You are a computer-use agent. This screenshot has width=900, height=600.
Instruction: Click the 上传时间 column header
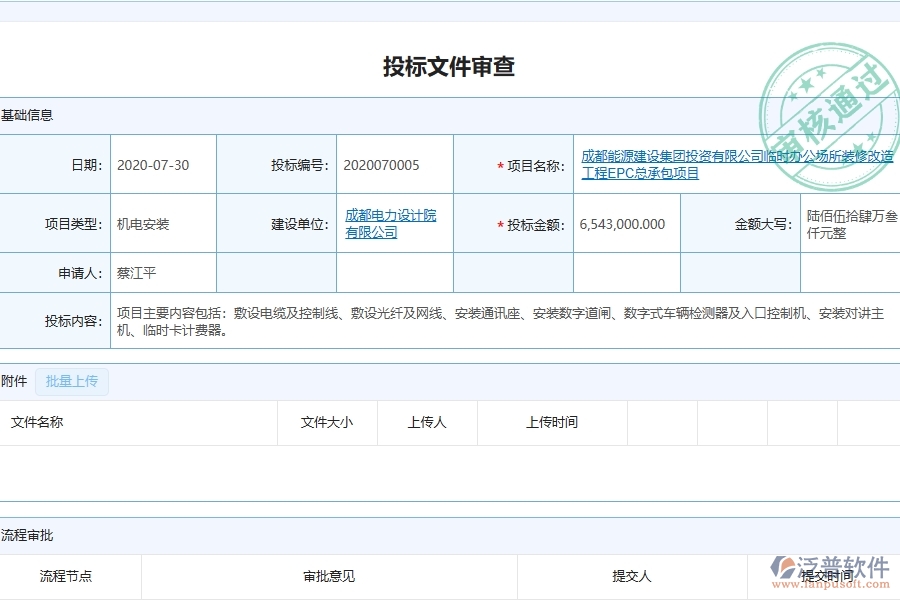[553, 422]
